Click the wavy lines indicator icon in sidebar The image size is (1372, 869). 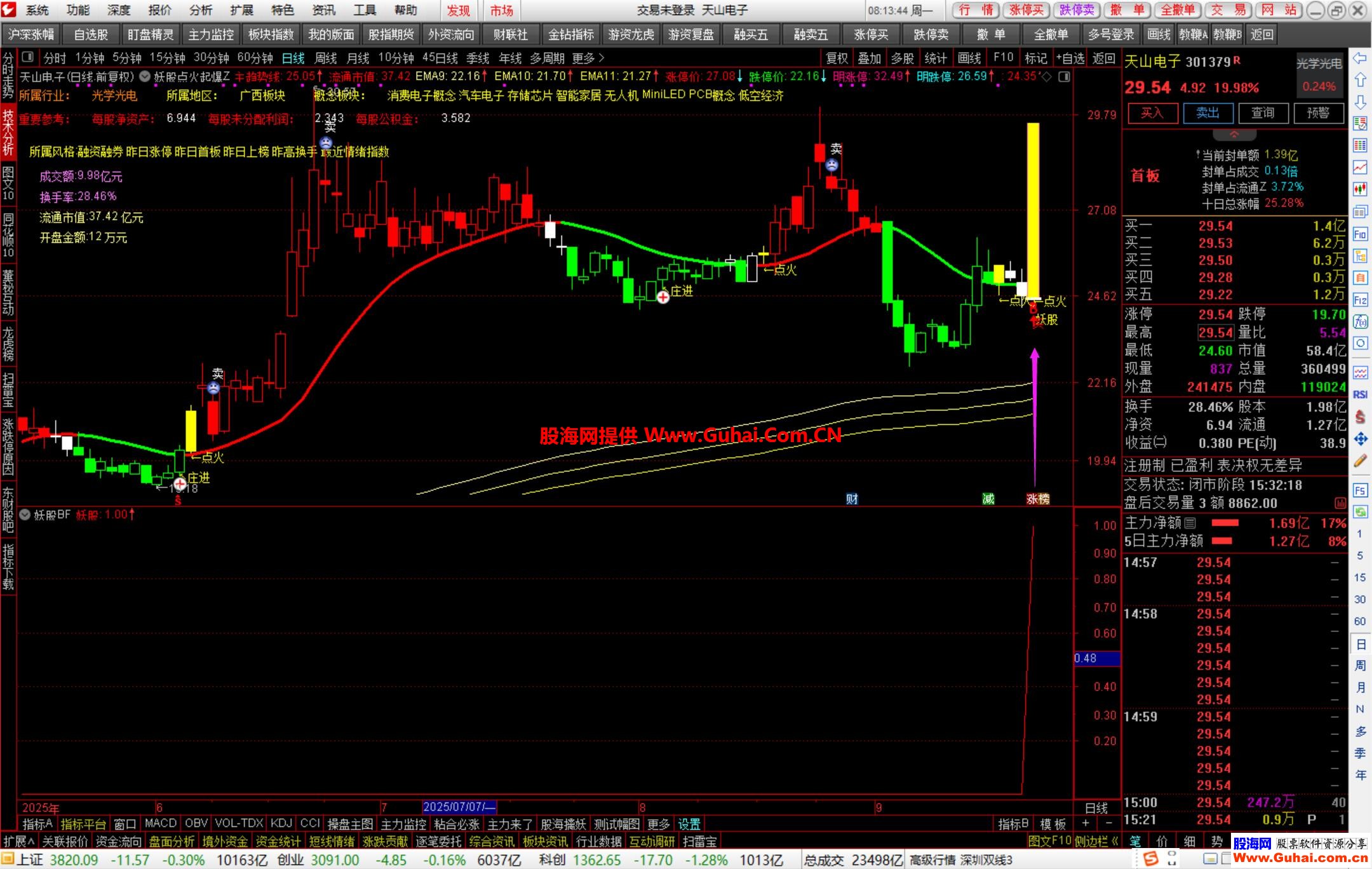(1360, 372)
